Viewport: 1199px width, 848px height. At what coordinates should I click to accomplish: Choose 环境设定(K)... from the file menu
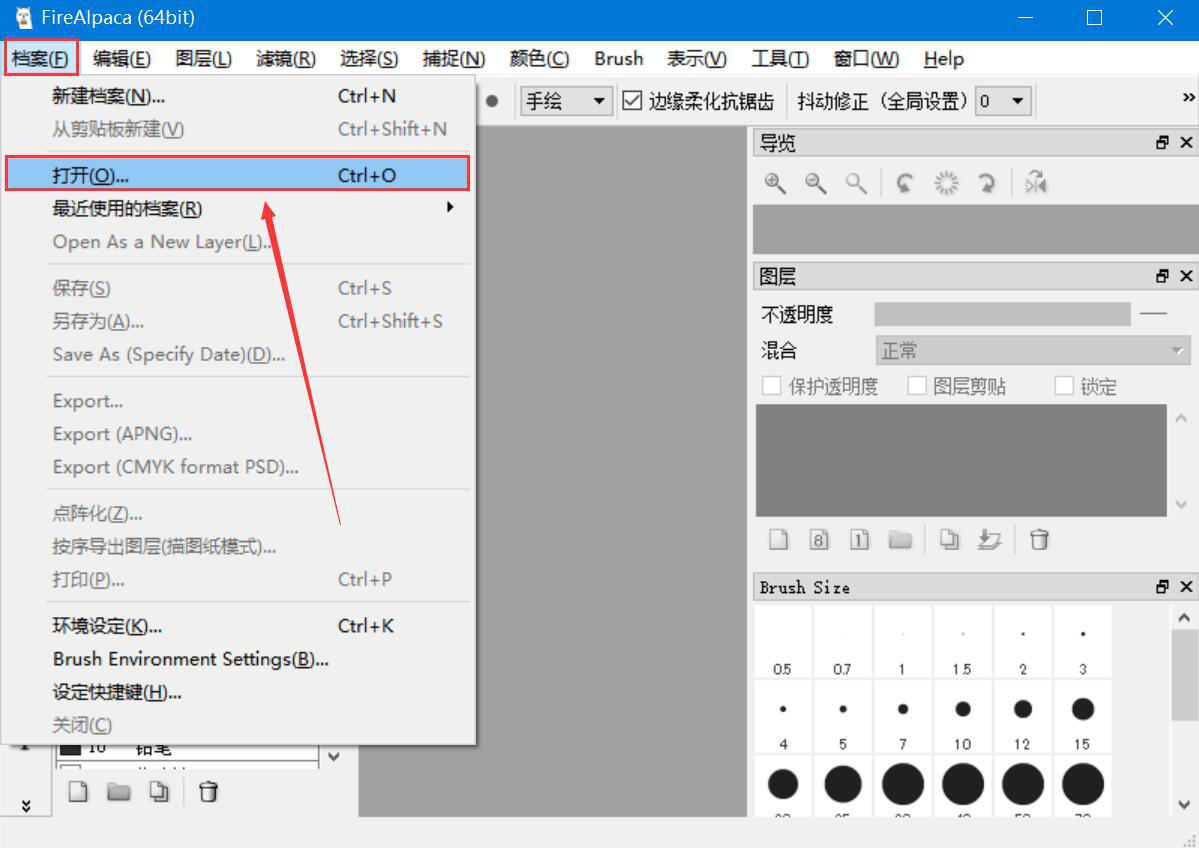click(x=237, y=625)
